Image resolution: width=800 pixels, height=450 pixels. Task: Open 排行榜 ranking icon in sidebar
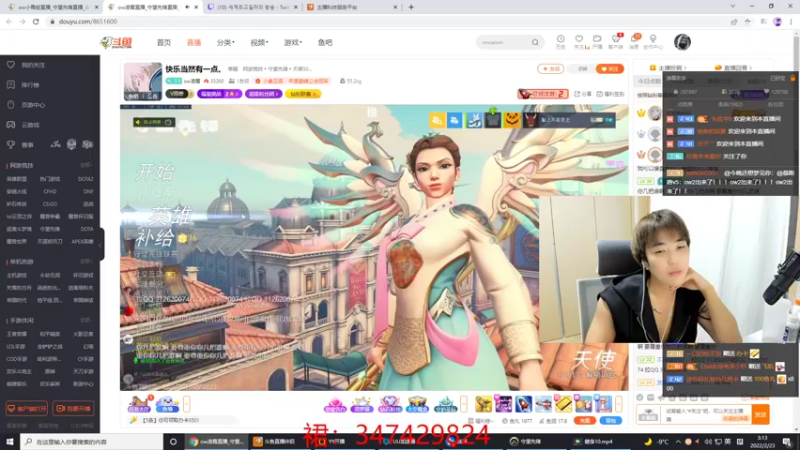click(x=11, y=85)
